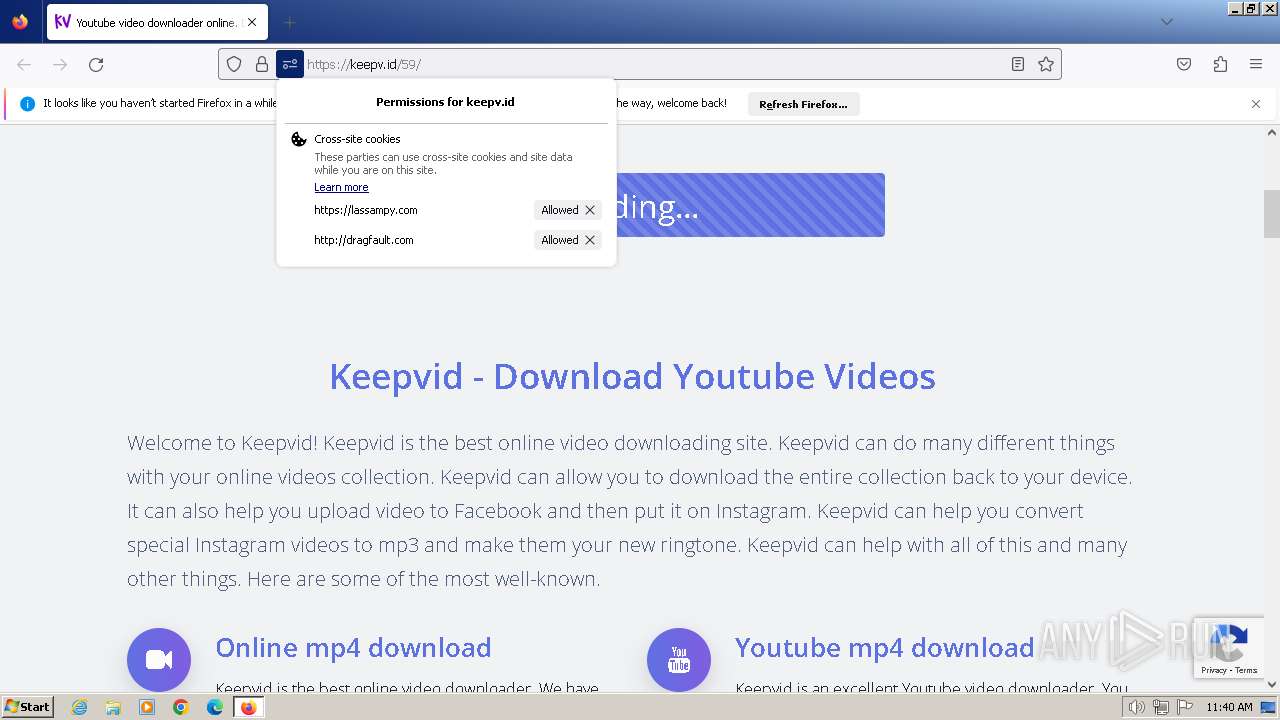Open the reCAPTCHA Terms link
This screenshot has height=720, width=1280.
tap(1246, 670)
